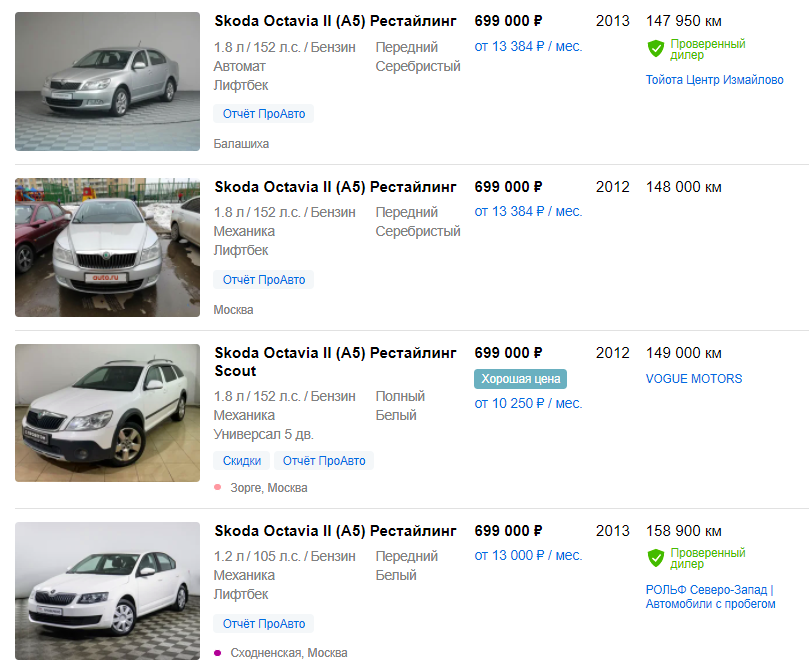The height and width of the screenshot is (672, 809).
Task: Open VOGUE MOTORS dealer link
Action: (694, 379)
